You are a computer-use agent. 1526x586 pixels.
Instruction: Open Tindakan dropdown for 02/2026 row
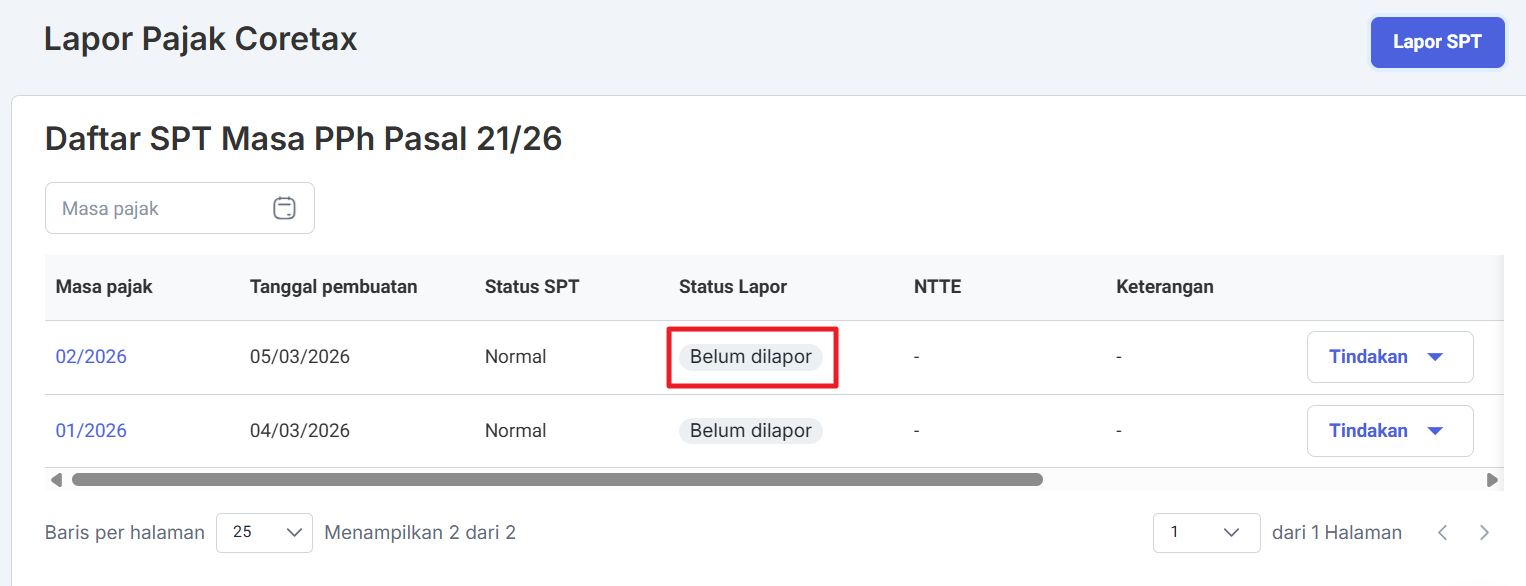coord(1389,357)
